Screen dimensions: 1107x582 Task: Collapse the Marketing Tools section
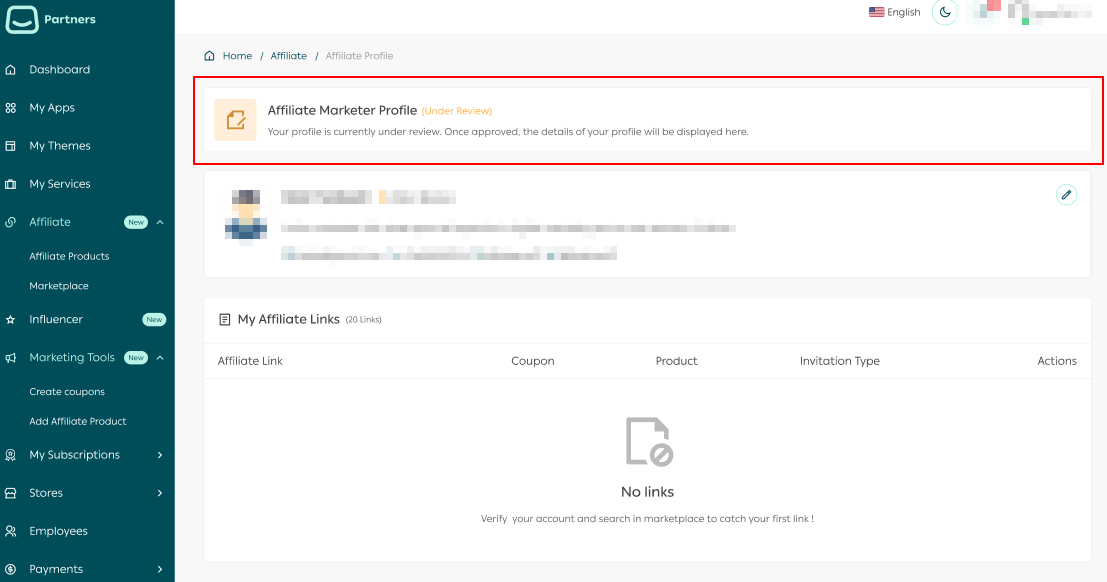coord(160,358)
